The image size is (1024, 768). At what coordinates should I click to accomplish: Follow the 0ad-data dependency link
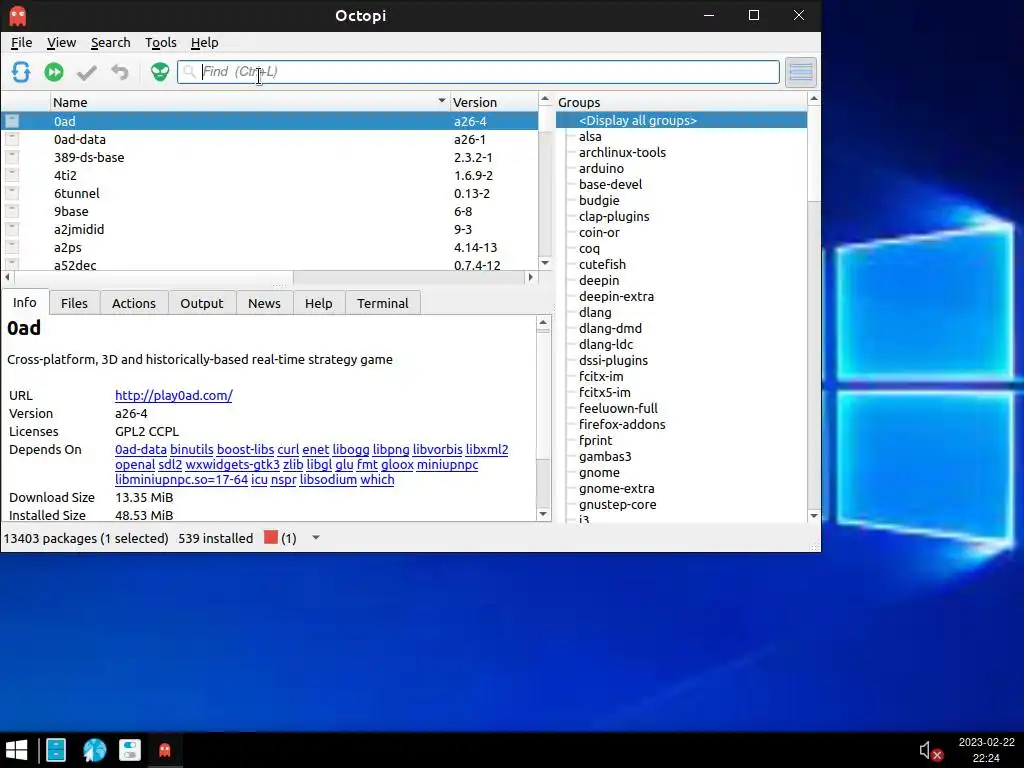tap(140, 449)
